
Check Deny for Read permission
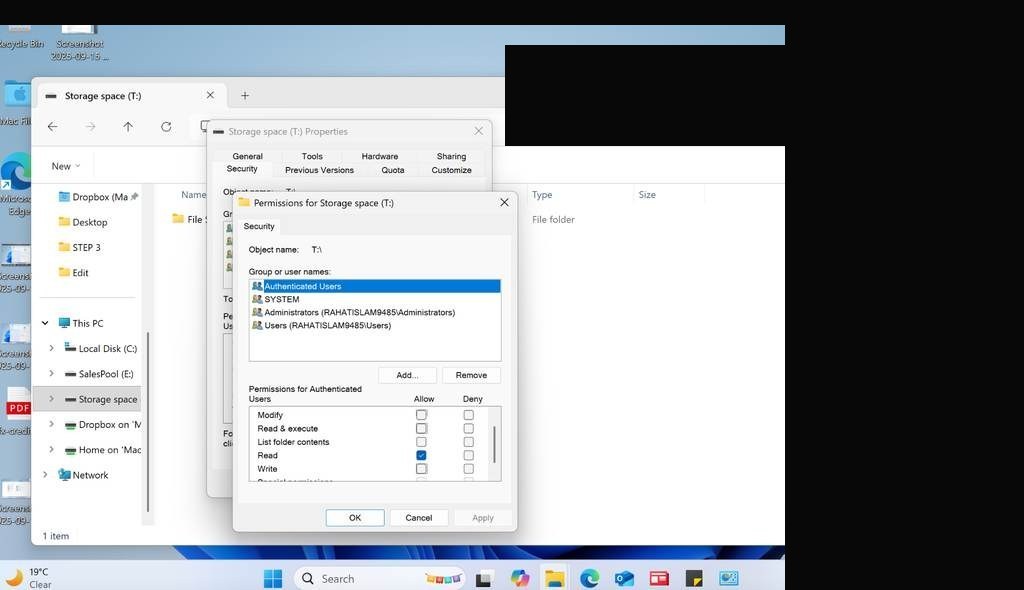pyautogui.click(x=468, y=455)
